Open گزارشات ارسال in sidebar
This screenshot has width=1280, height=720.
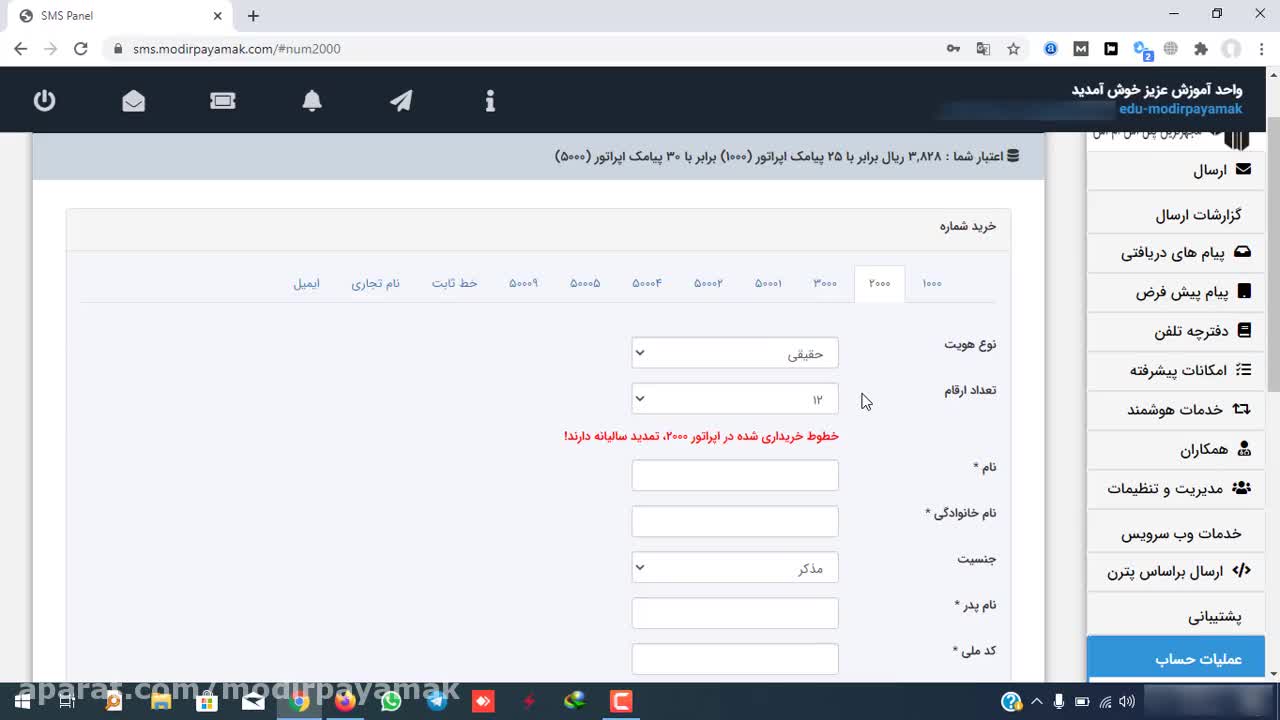pos(1197,215)
